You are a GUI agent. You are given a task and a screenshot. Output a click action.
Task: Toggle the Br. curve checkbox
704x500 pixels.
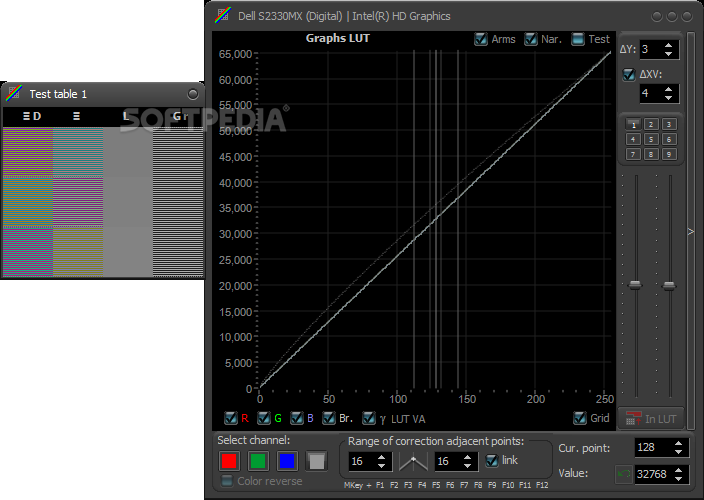(329, 418)
